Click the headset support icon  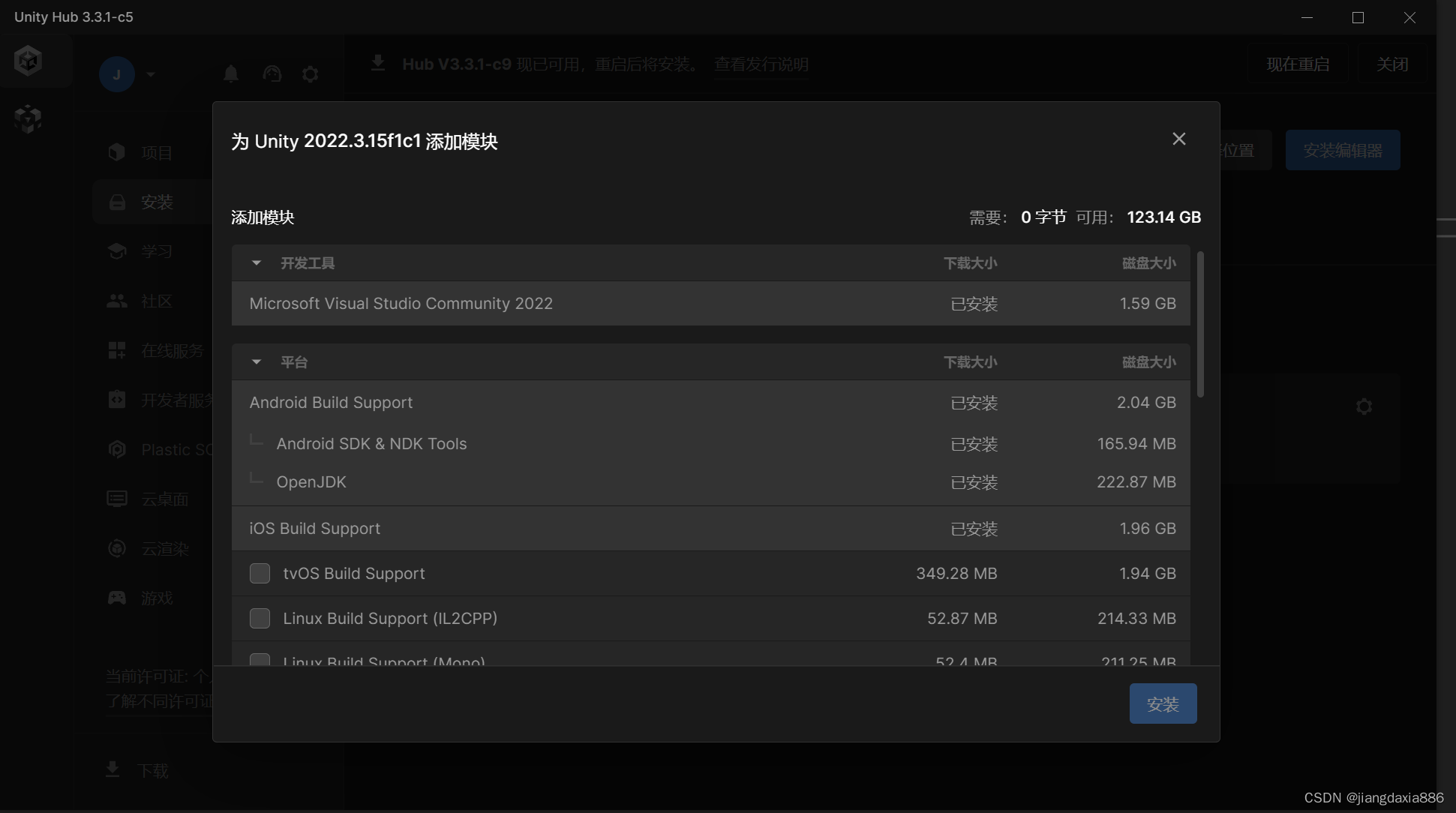(272, 73)
